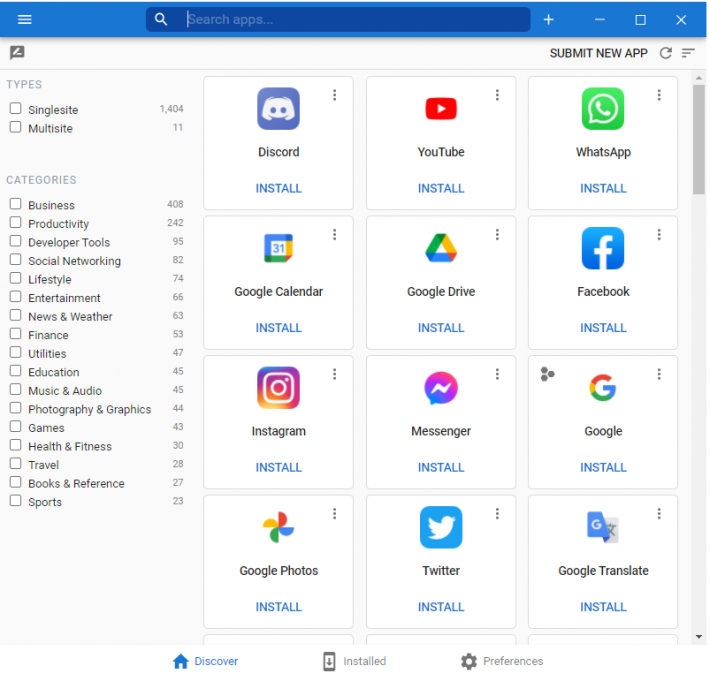Viewport: 710px width, 681px height.
Task: Open the feedback icon below menu
Action: click(x=17, y=53)
